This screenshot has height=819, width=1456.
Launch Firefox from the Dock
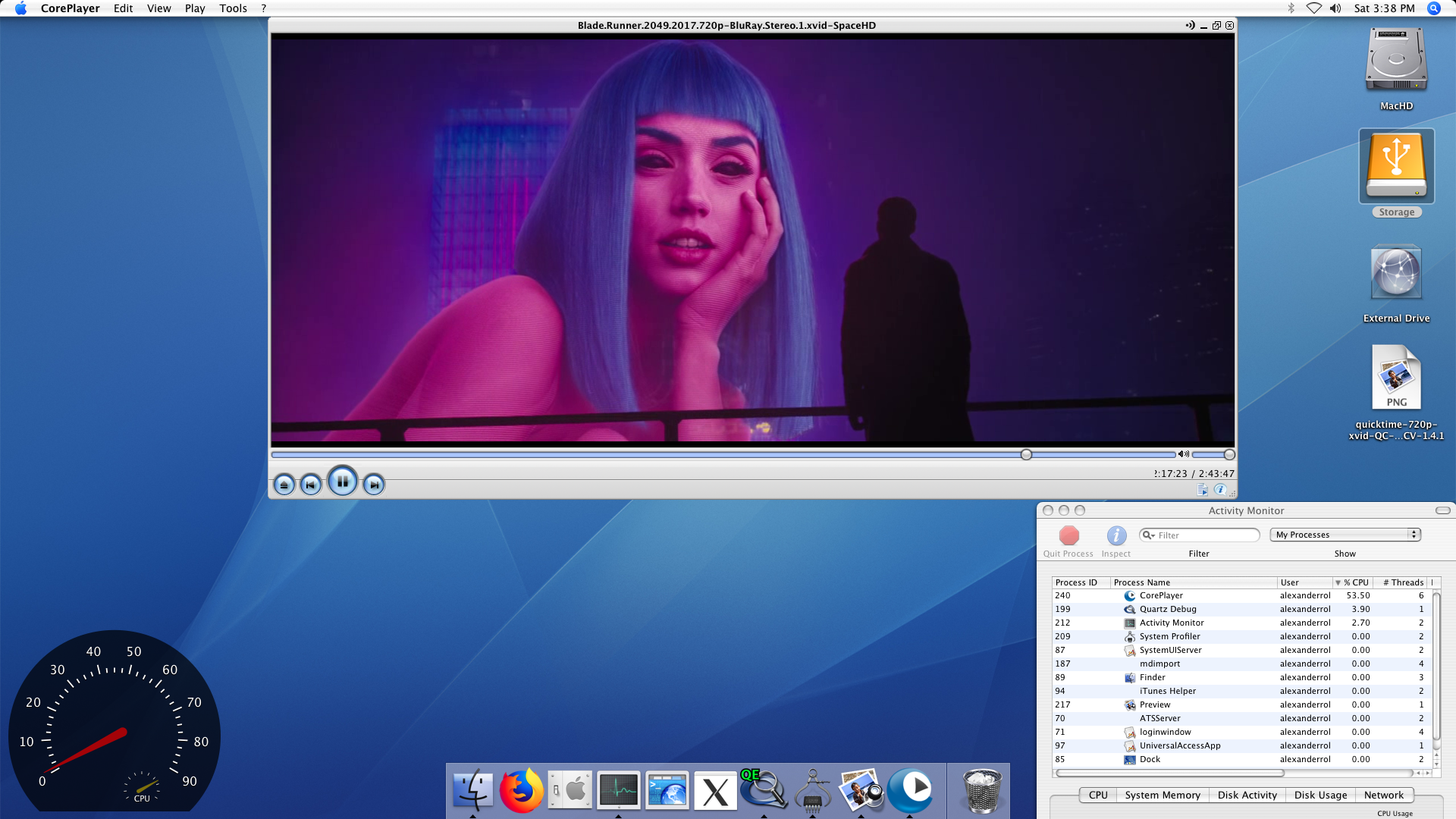tap(521, 791)
